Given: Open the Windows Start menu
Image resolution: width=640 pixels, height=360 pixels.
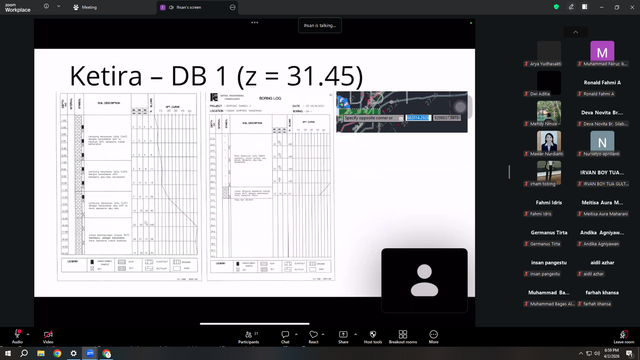Looking at the screenshot, I should pos(8,353).
